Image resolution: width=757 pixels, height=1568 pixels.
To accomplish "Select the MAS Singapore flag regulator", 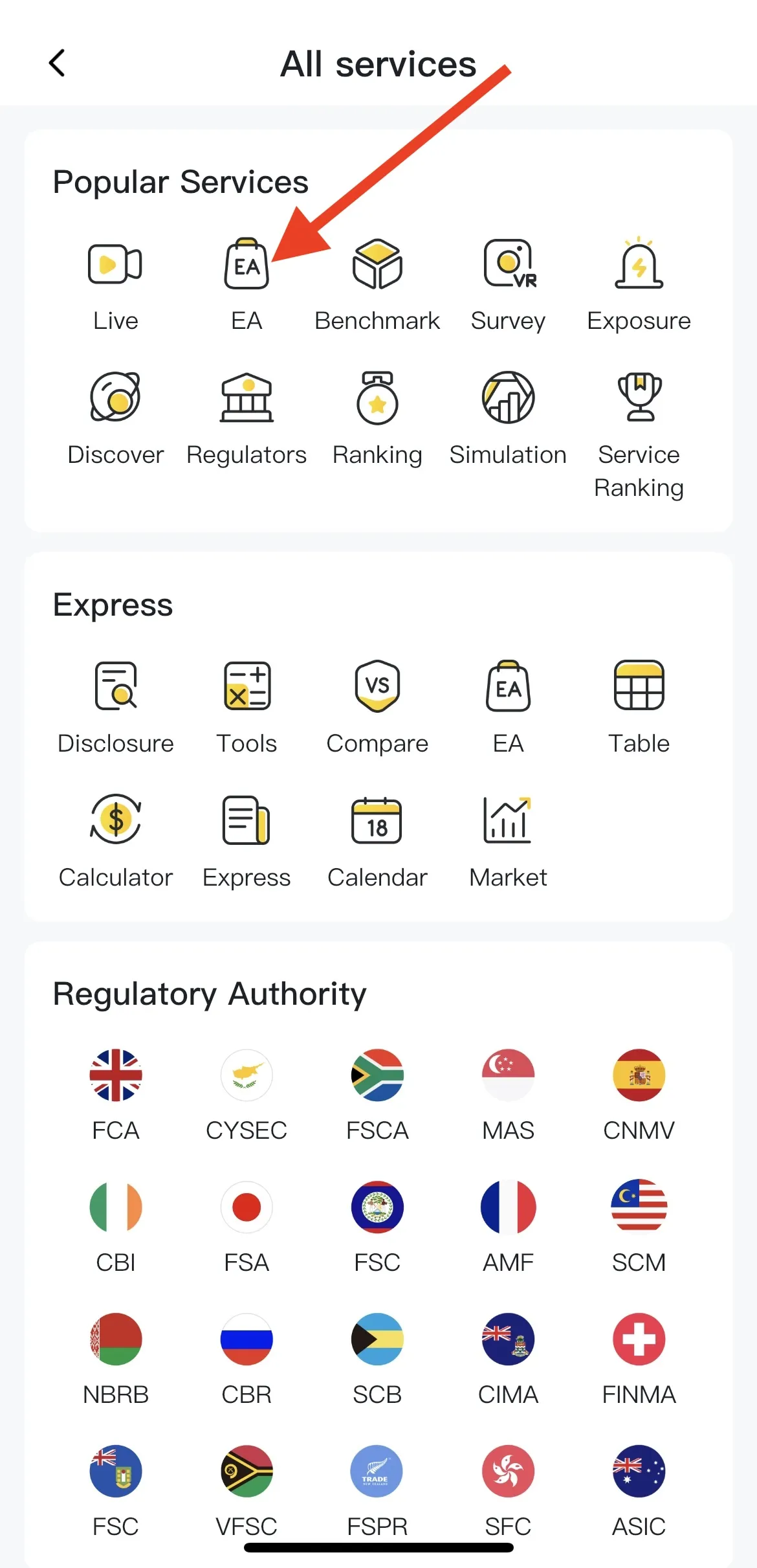I will point(508,1075).
